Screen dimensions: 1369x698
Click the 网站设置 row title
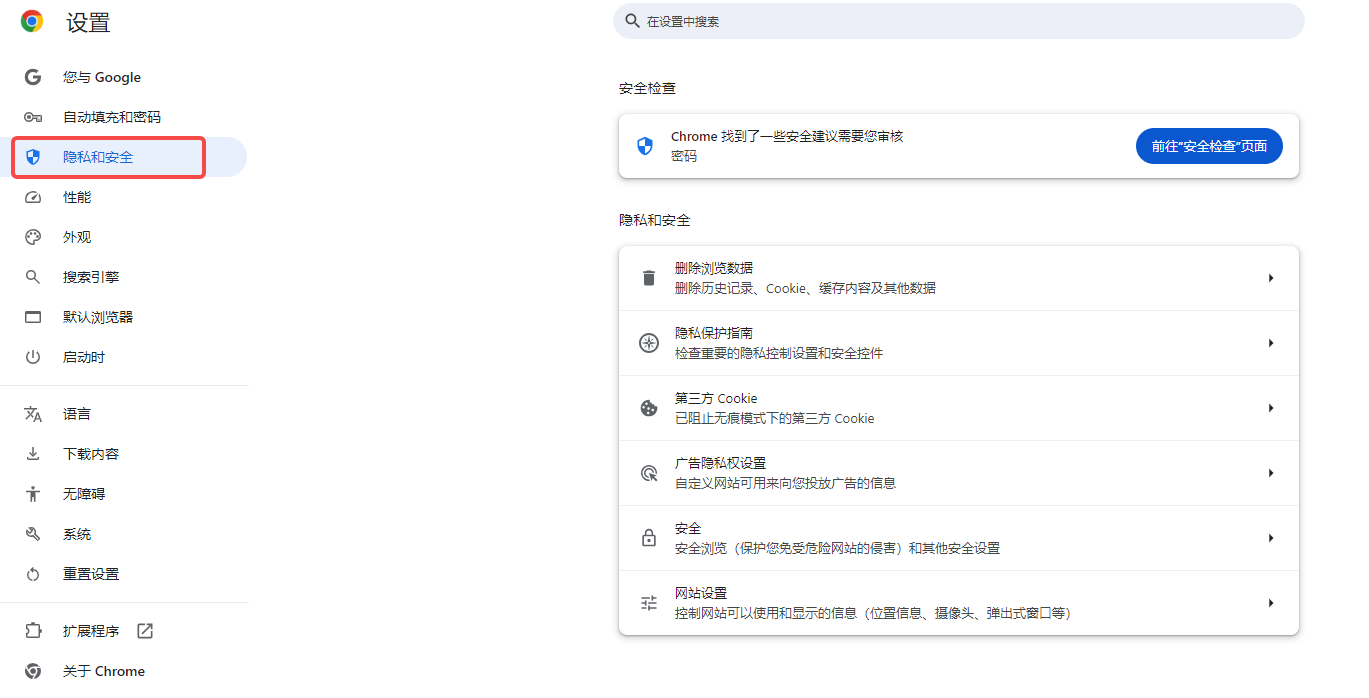(x=701, y=593)
